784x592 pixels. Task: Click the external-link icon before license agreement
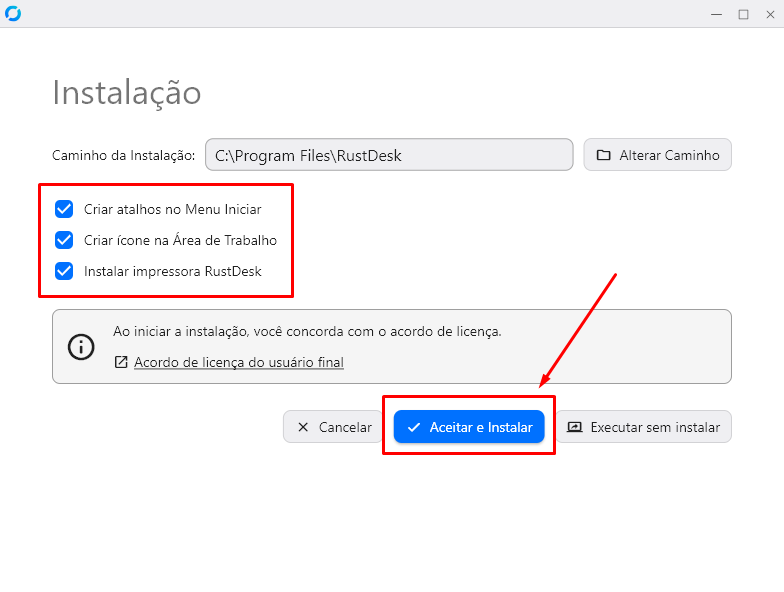(121, 362)
